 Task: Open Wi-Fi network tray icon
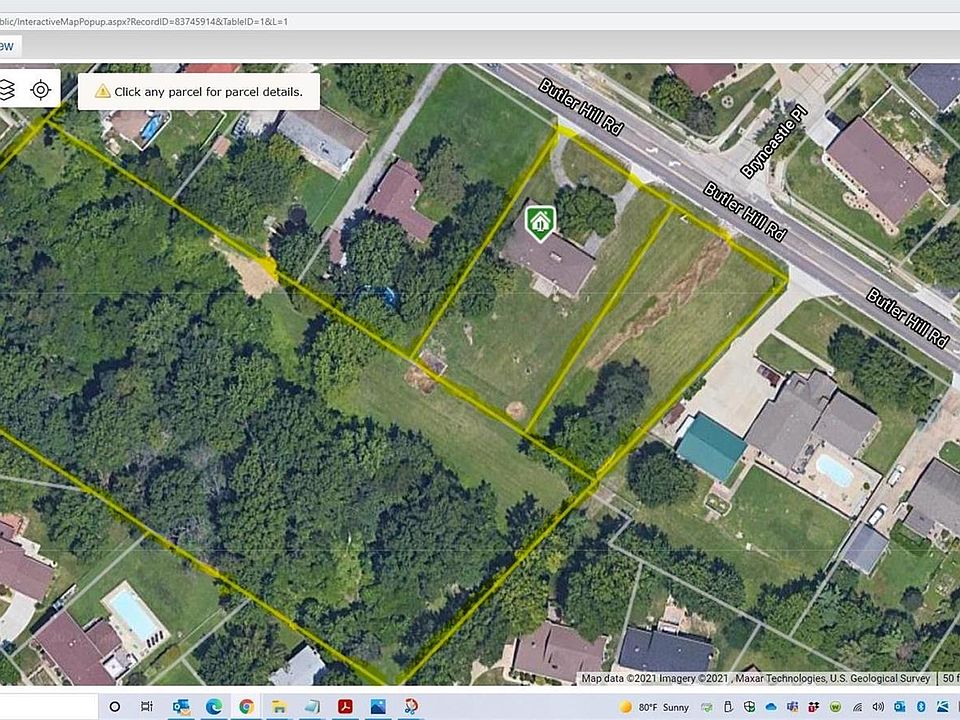pyautogui.click(x=857, y=707)
